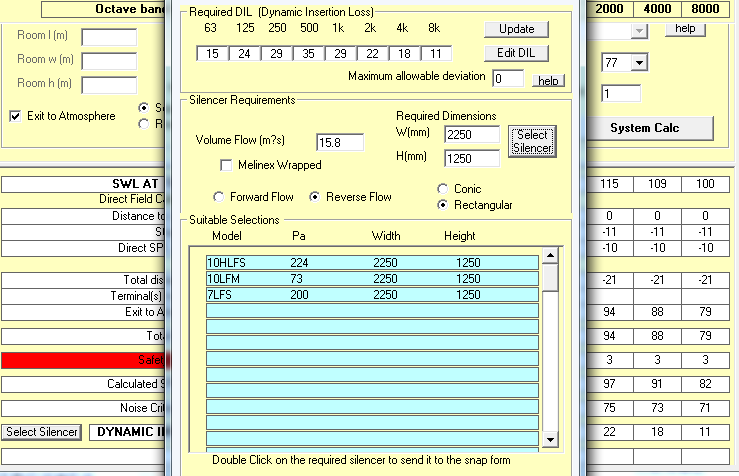
Task: Click the Update button
Action: tap(517, 29)
